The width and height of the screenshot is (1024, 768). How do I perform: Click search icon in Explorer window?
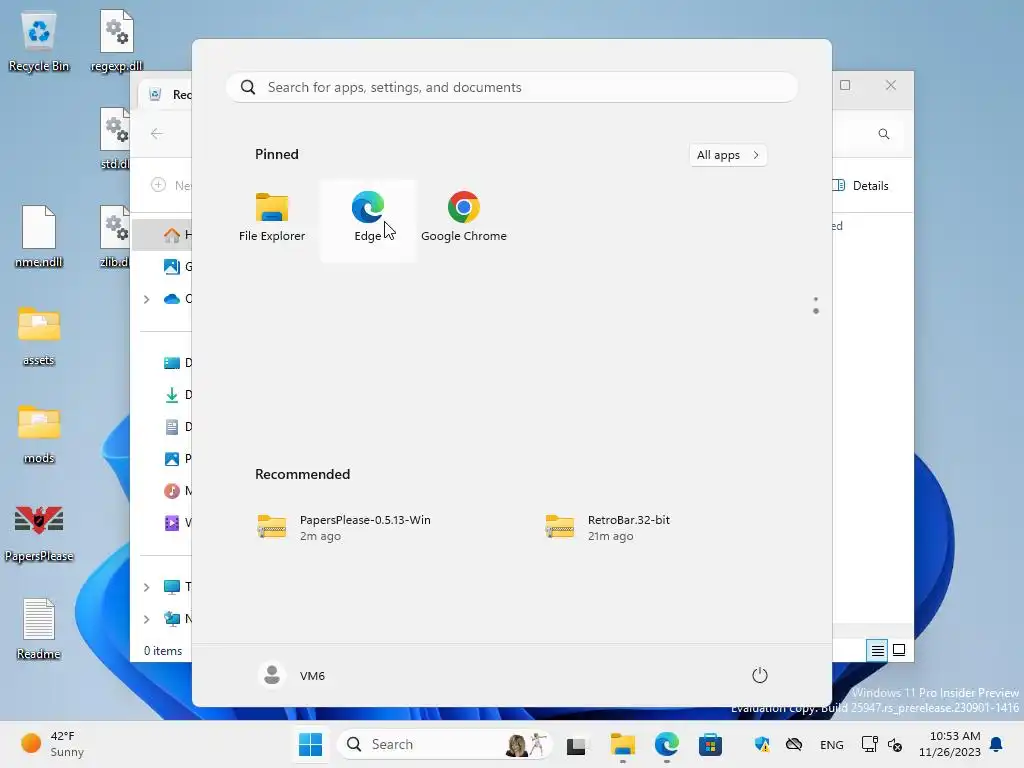point(884,134)
